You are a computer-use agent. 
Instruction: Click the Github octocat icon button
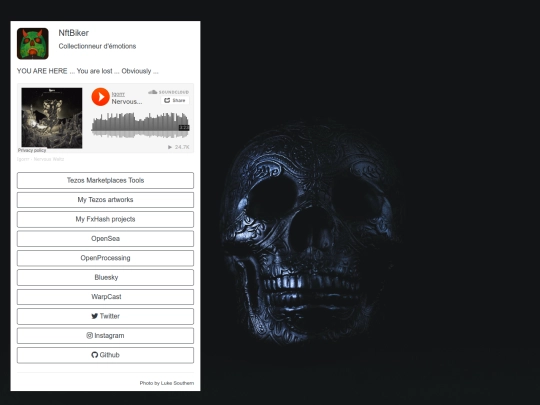105,355
